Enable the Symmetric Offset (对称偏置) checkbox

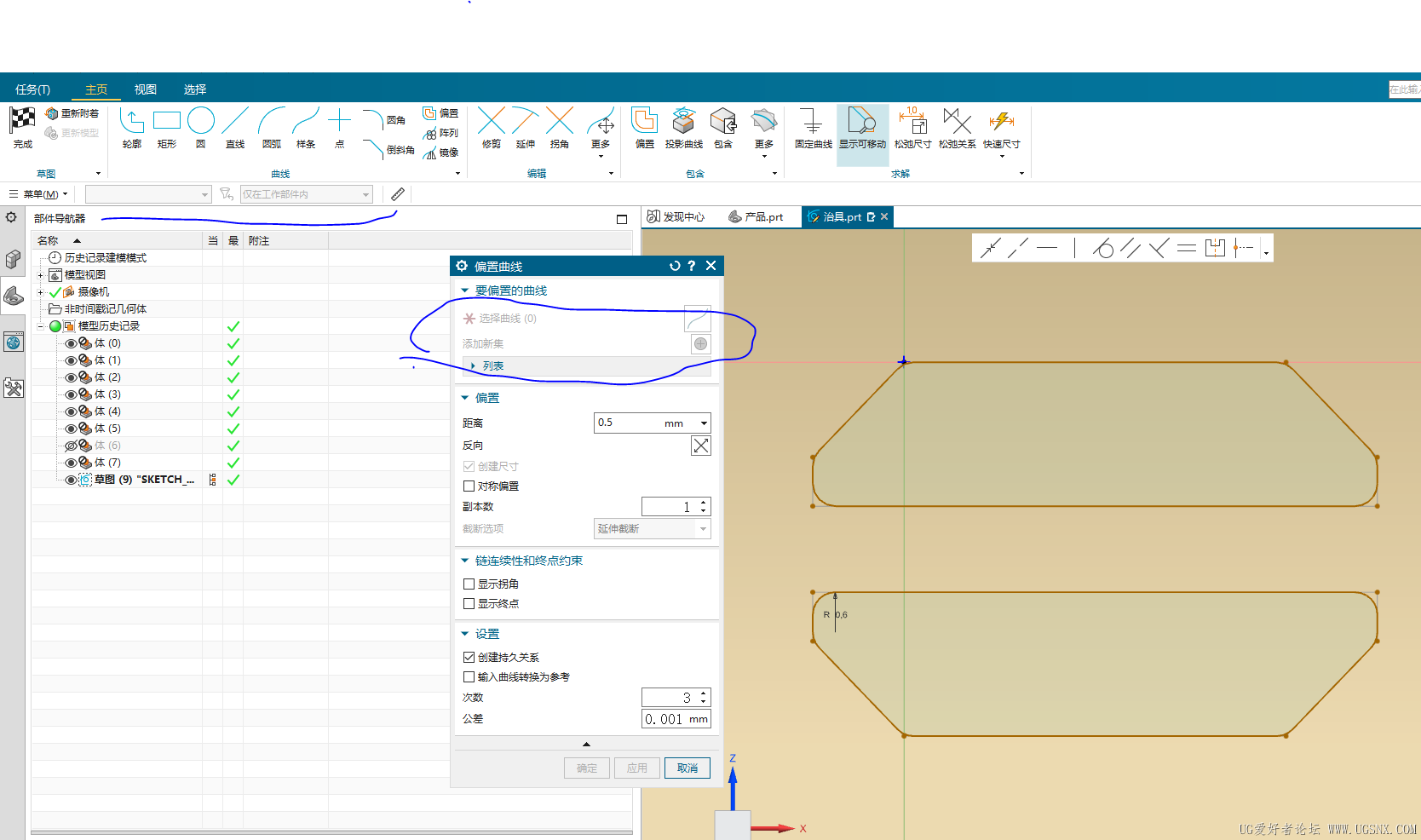(x=469, y=486)
